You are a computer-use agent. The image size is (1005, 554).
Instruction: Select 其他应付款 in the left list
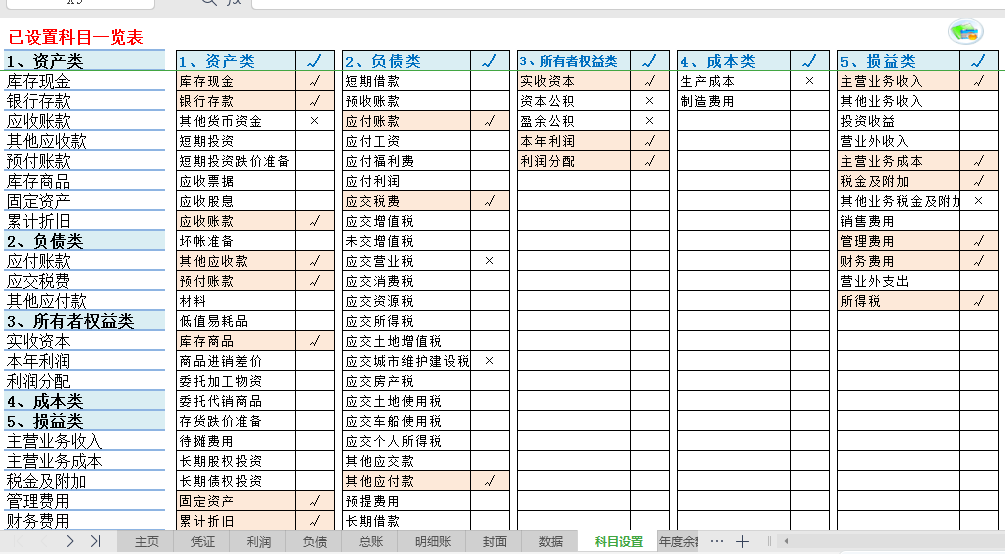[x=85, y=301]
